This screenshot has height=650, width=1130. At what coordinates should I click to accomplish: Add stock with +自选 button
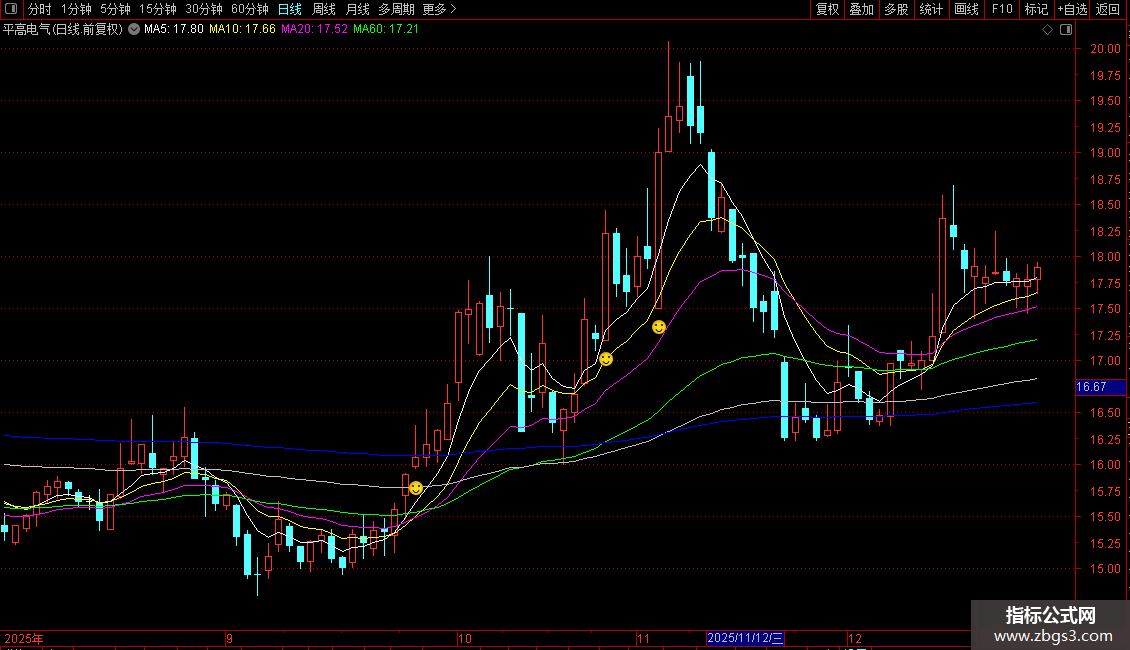[1072, 9]
